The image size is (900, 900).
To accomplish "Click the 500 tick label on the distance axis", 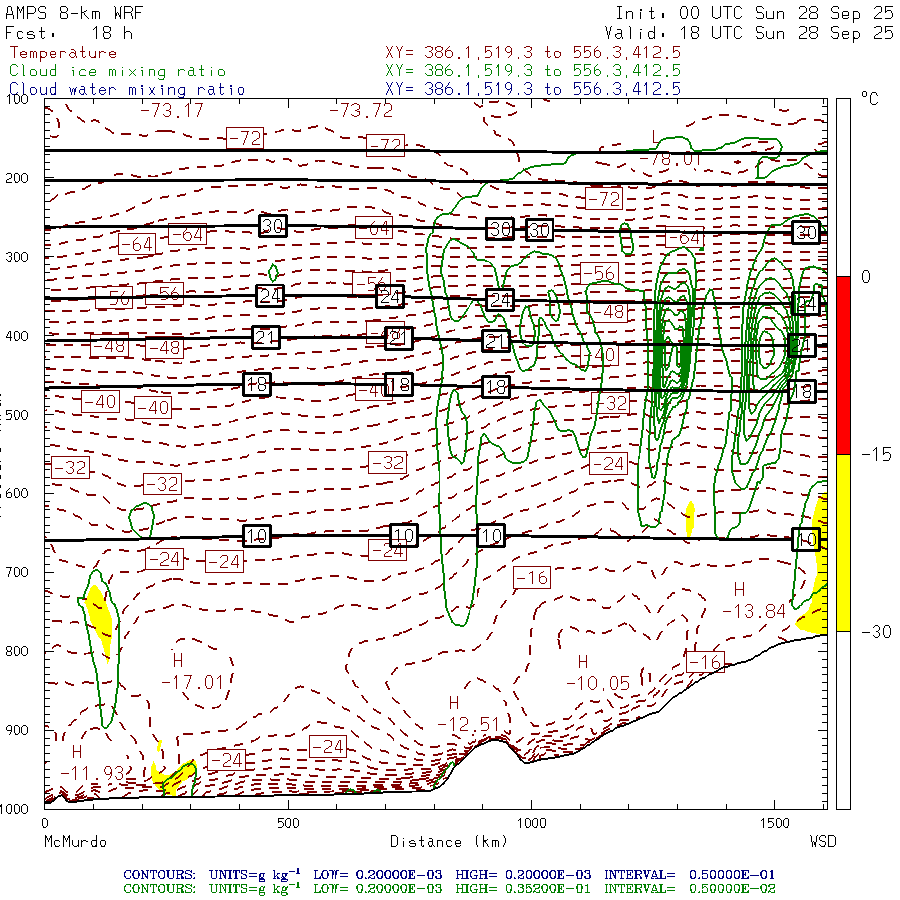I will (x=288, y=823).
